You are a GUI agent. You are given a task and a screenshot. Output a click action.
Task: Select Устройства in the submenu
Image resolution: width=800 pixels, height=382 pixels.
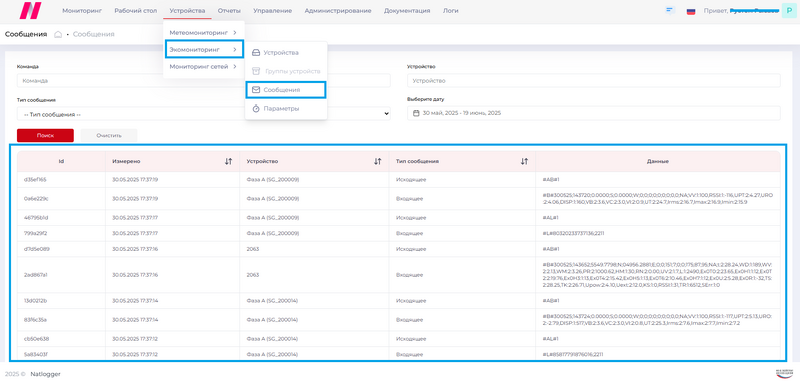coord(286,53)
